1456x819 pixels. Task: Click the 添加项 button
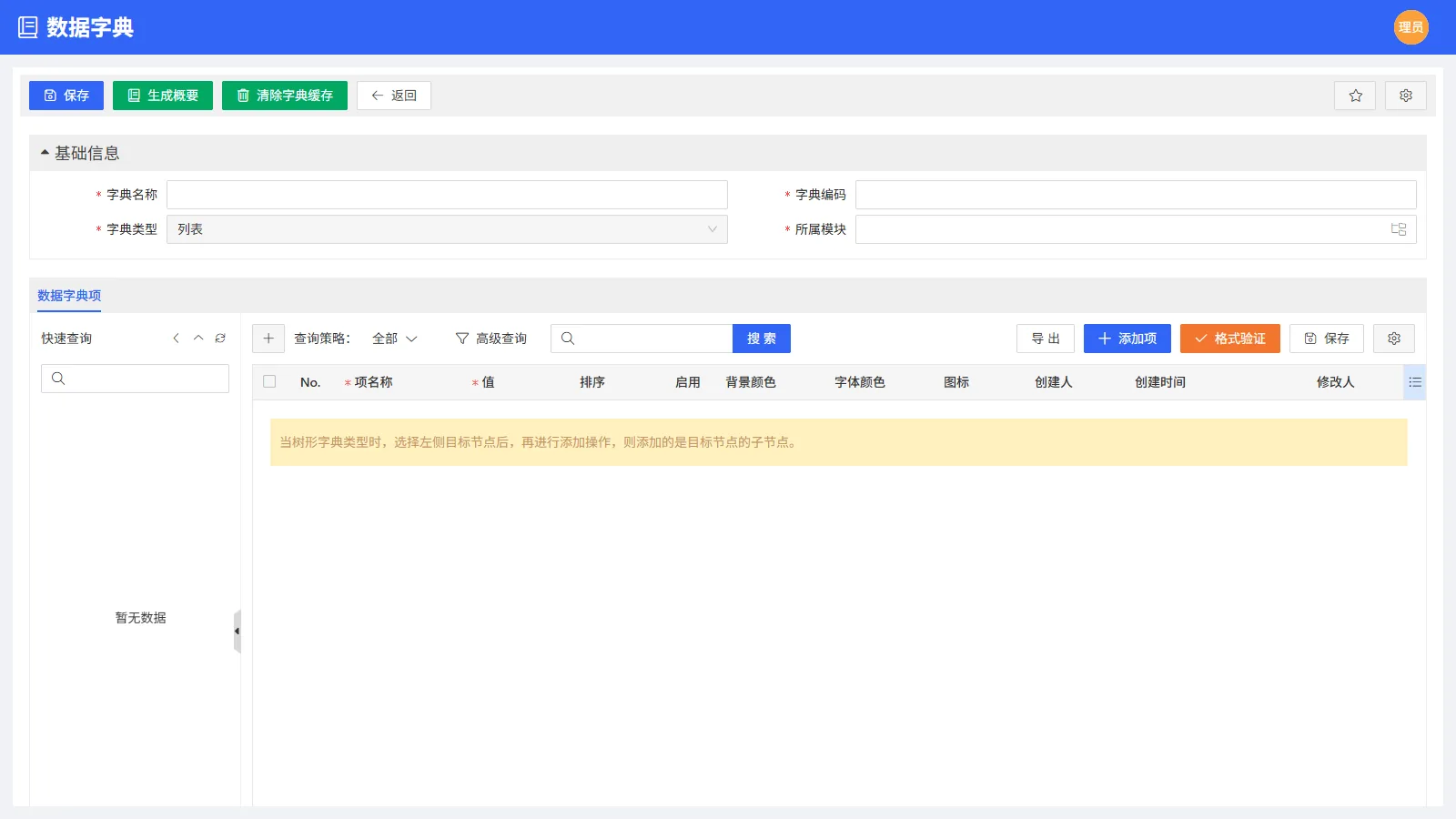click(1127, 339)
